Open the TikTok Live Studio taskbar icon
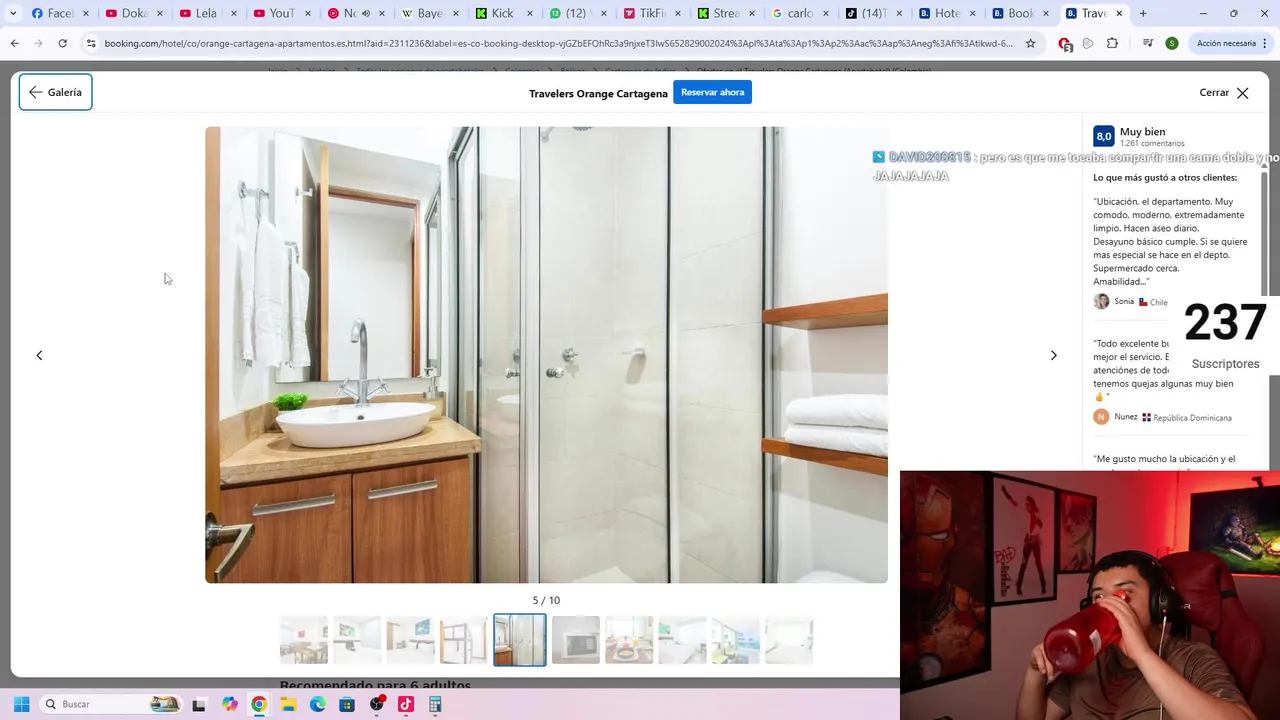1280x720 pixels. tap(406, 704)
